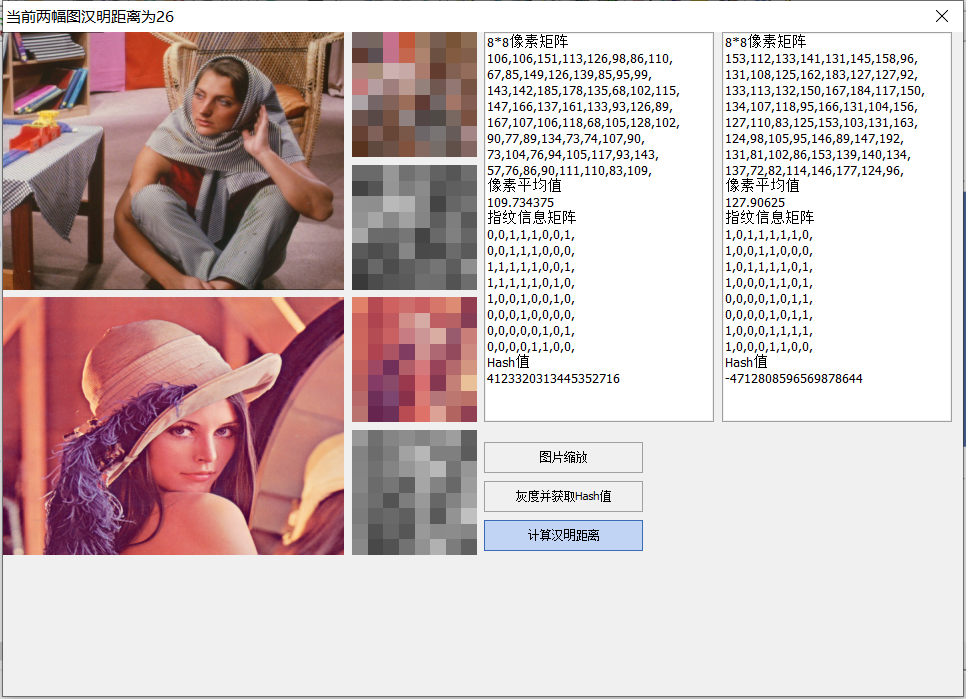This screenshot has width=966, height=699.
Task: Click the left panel's 像素平均值 label
Action: [x=524, y=185]
